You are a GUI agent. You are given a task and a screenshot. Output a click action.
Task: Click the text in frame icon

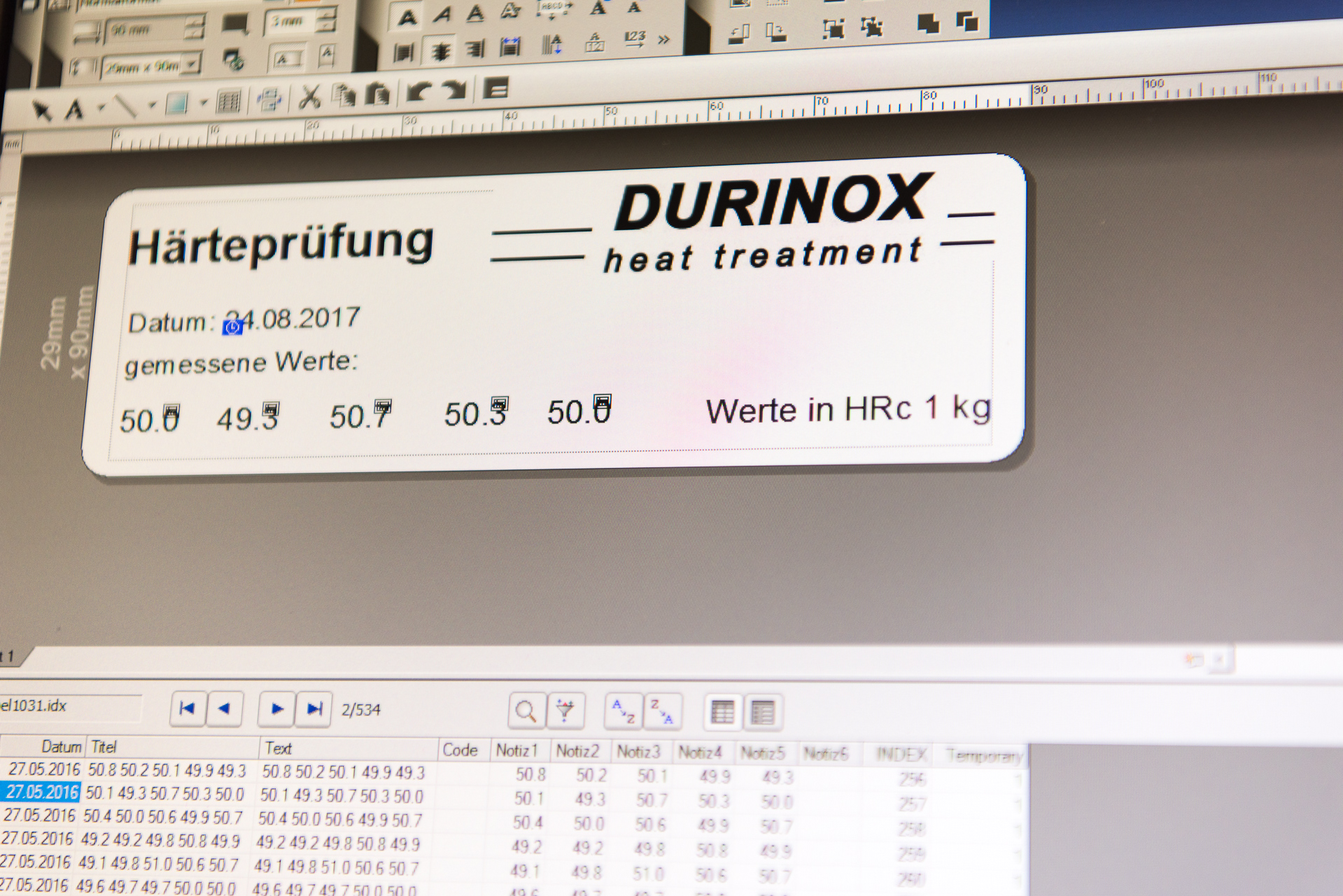tap(594, 42)
